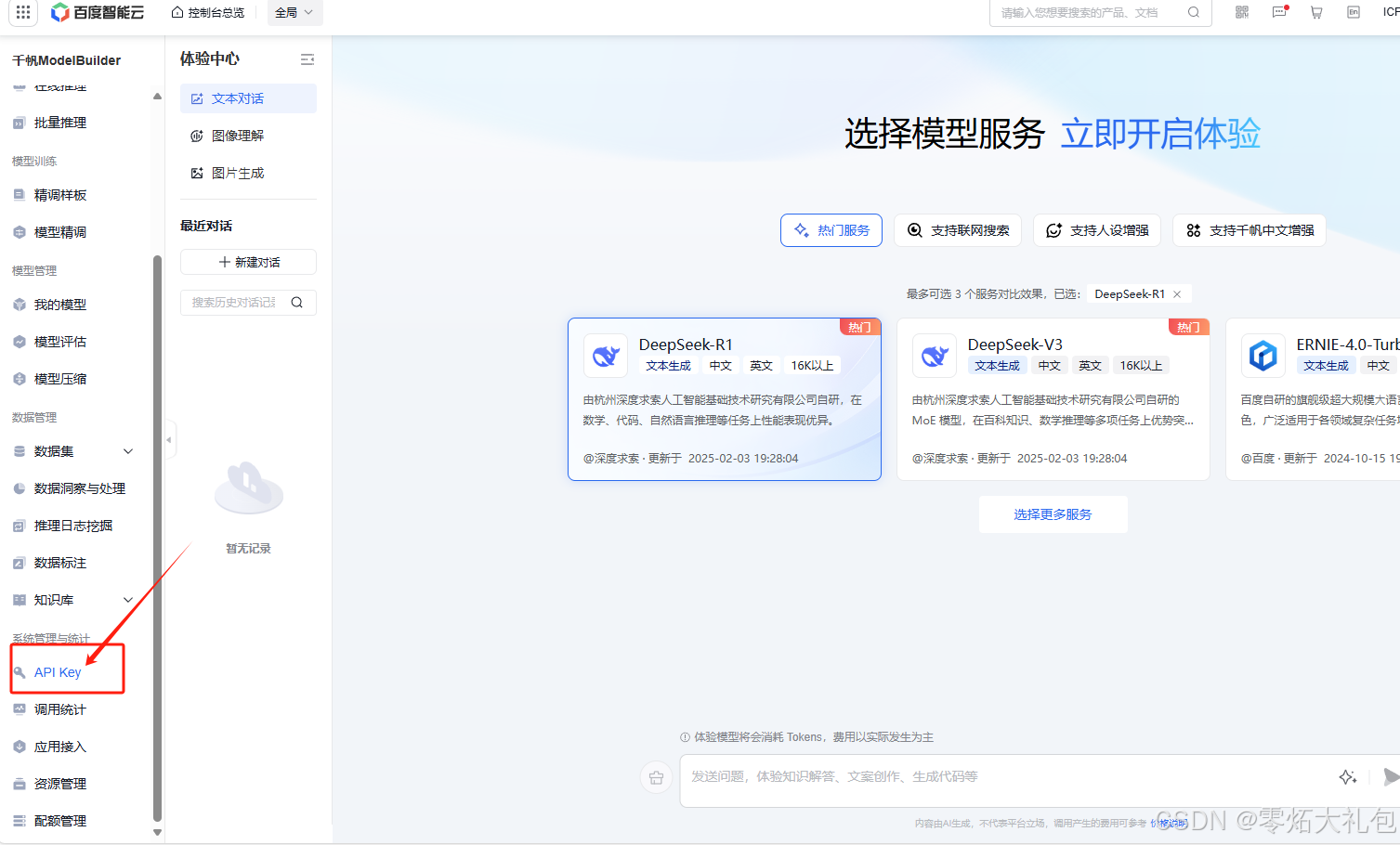Select 文本对话 in experience center
Viewport: 1400px width, 845px height.
point(248,98)
